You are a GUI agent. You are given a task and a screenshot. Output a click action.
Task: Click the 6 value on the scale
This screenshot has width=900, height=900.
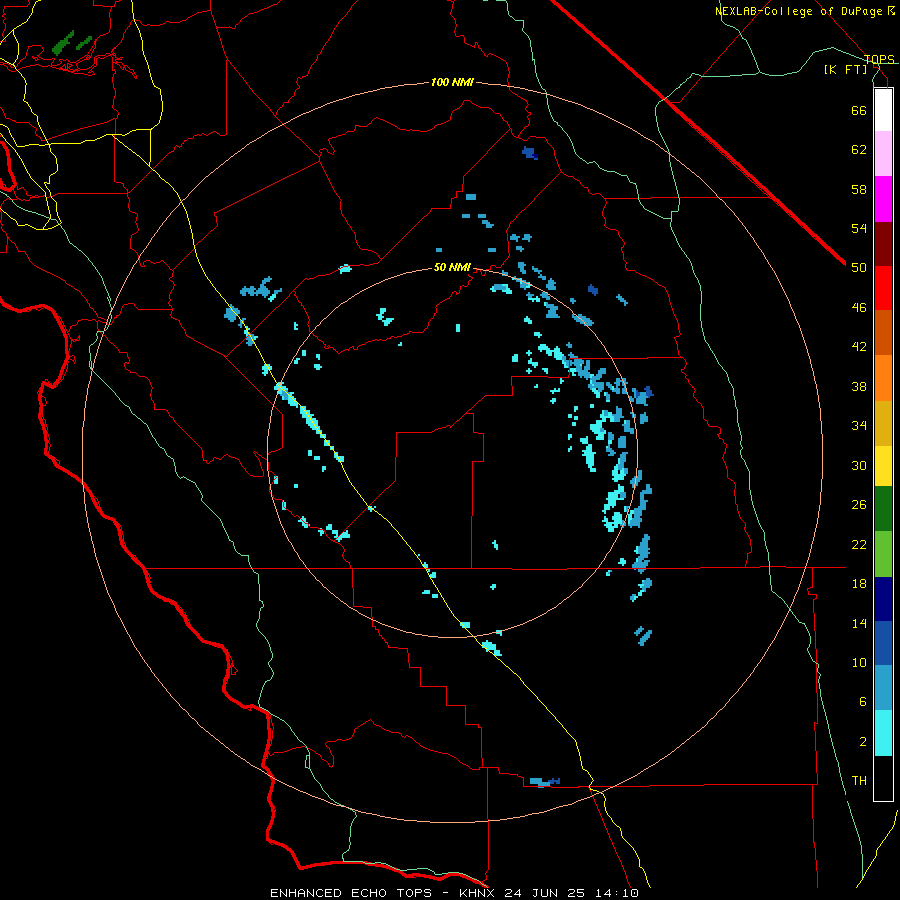point(862,702)
